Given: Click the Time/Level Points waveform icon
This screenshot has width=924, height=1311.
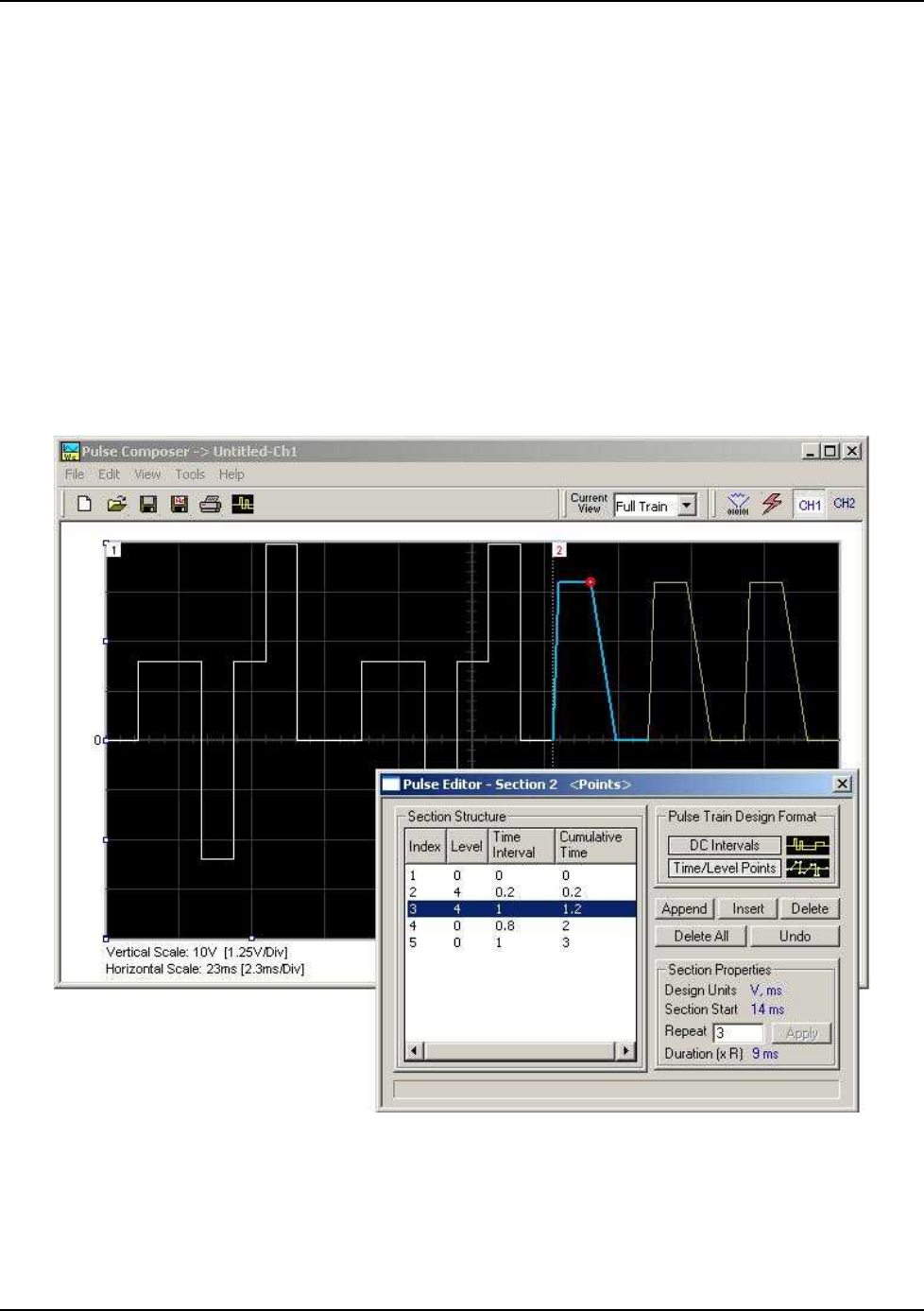Looking at the screenshot, I should click(x=808, y=868).
